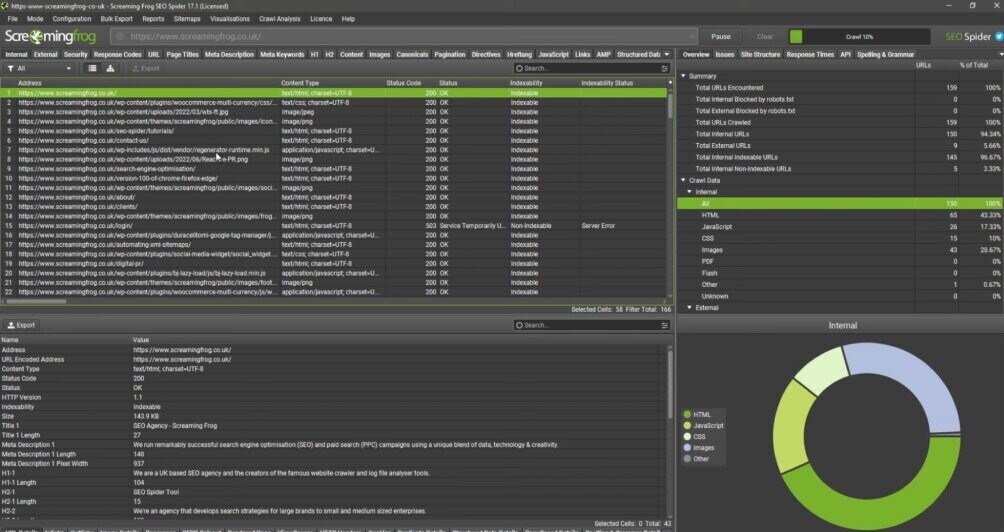Viewport: 1004px width, 532px height.
Task: Select the HTML row under Internal
Action: pyautogui.click(x=839, y=215)
